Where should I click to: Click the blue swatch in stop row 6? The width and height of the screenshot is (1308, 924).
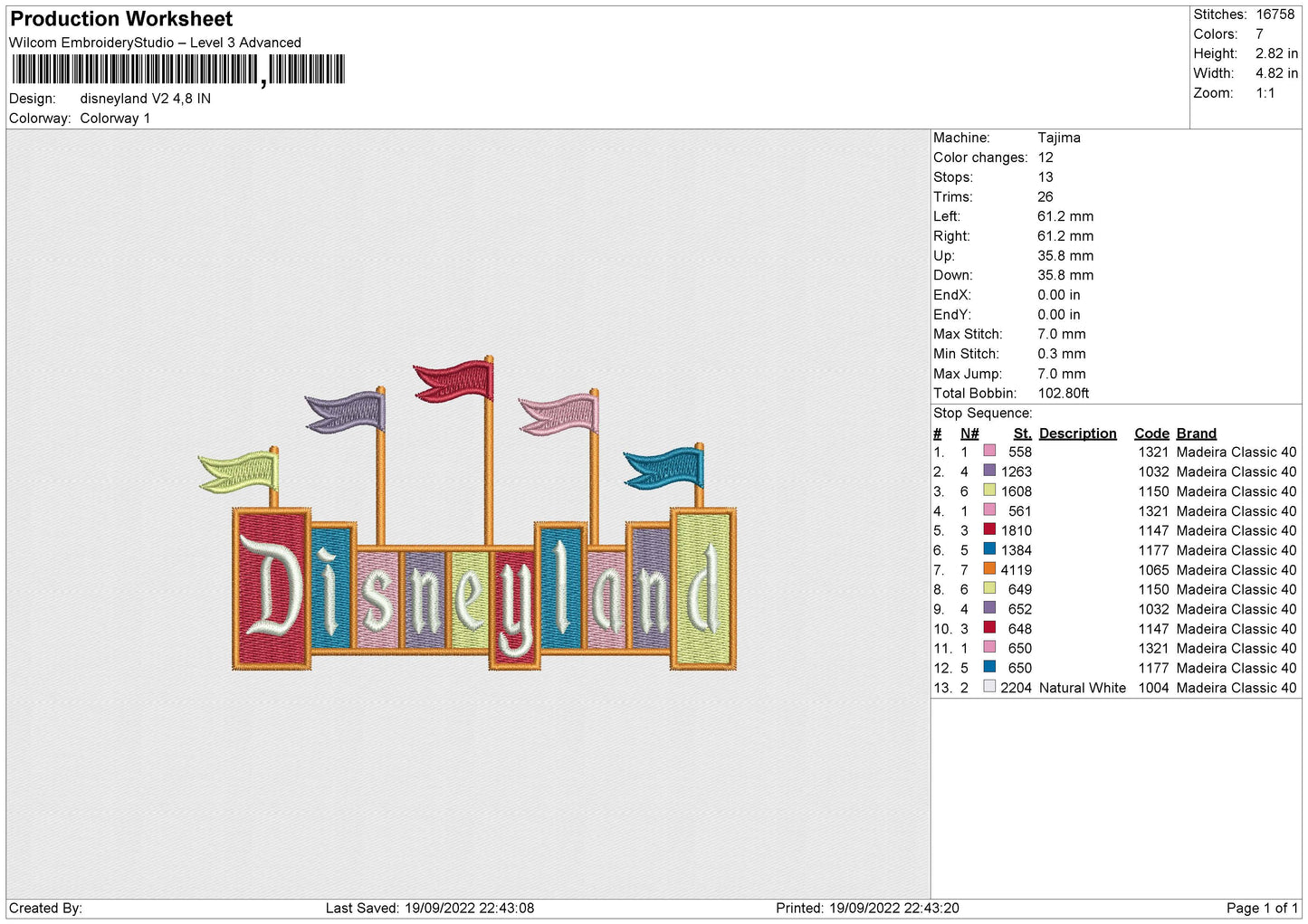989,549
